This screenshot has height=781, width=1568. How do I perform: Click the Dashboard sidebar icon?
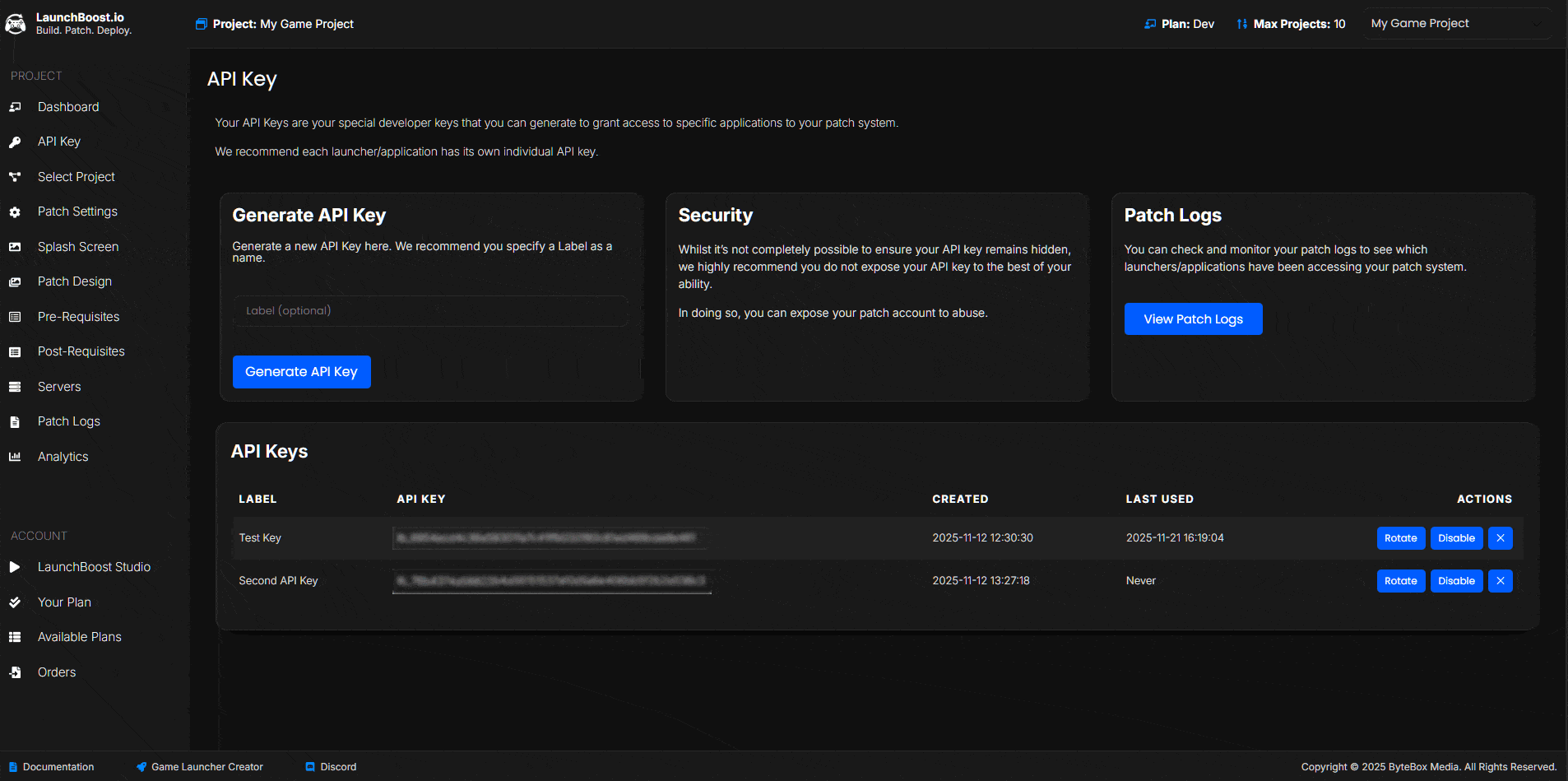[x=15, y=107]
